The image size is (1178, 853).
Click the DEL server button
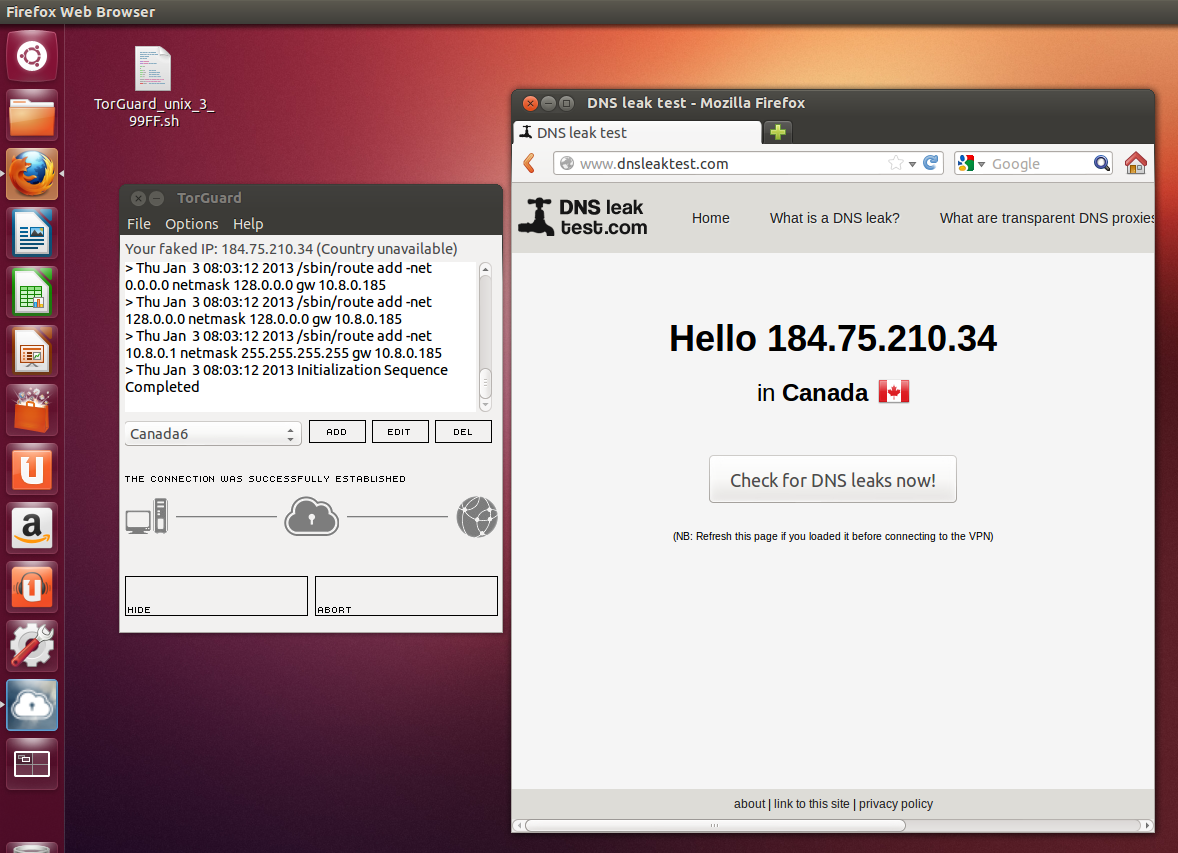[x=464, y=431]
